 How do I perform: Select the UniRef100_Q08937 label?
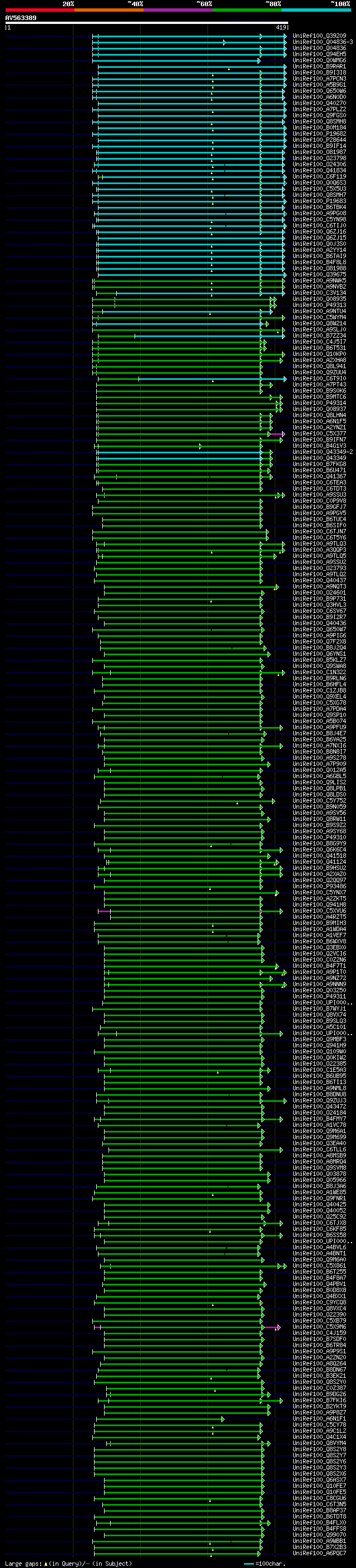(x=319, y=409)
